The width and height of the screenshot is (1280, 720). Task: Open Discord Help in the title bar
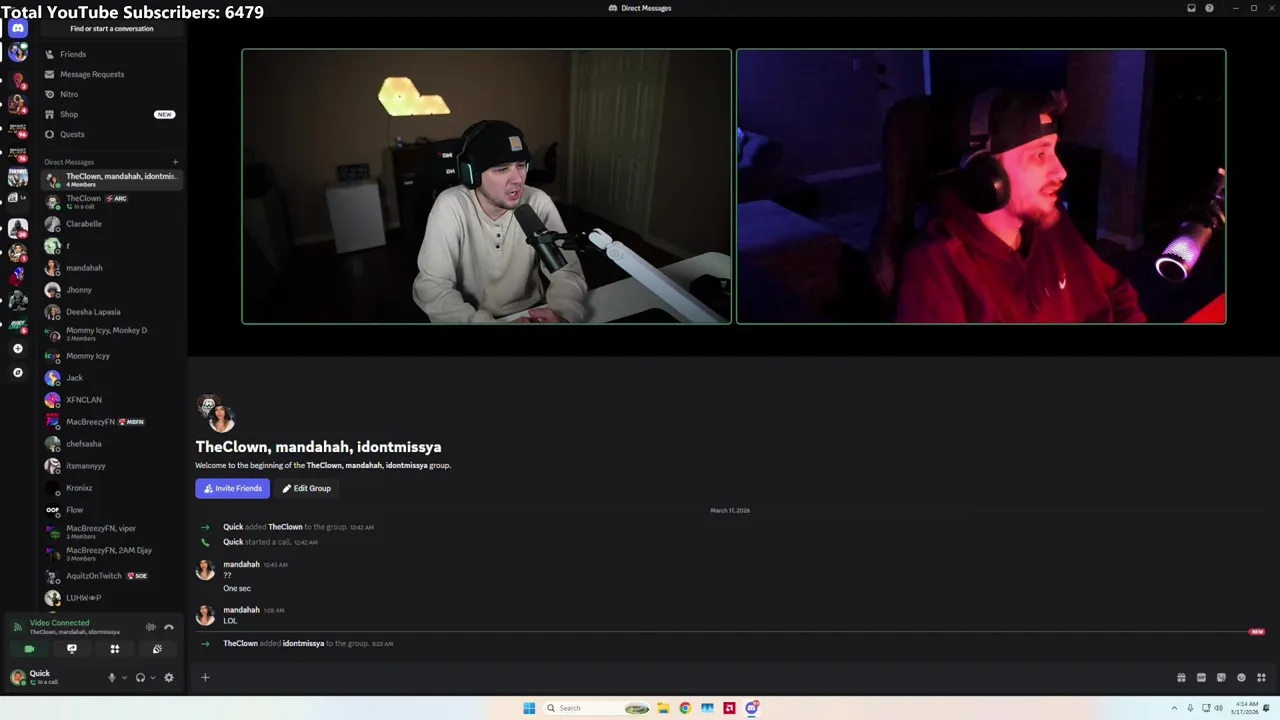click(x=1209, y=8)
